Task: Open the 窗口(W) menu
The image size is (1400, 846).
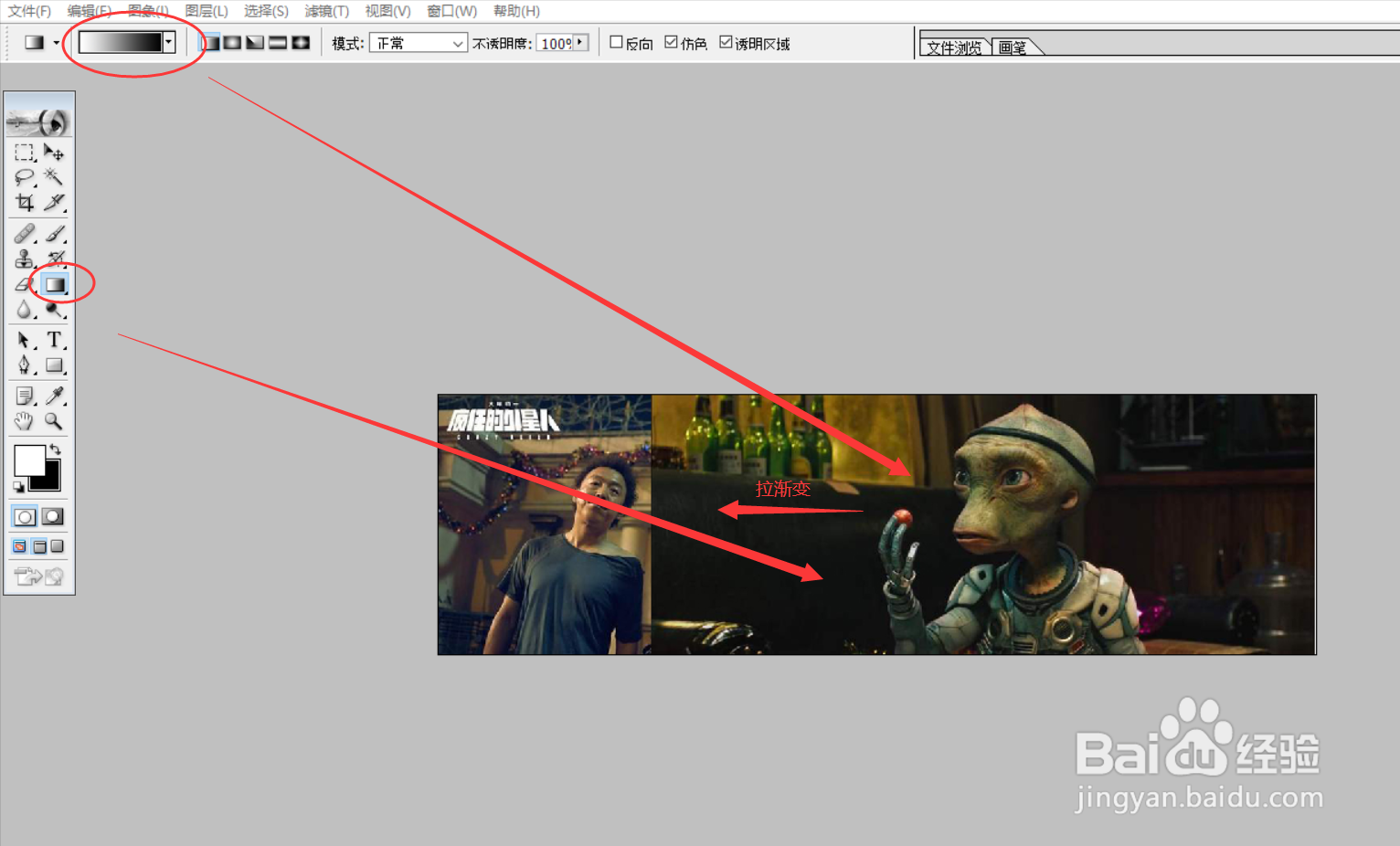Action: (x=451, y=11)
